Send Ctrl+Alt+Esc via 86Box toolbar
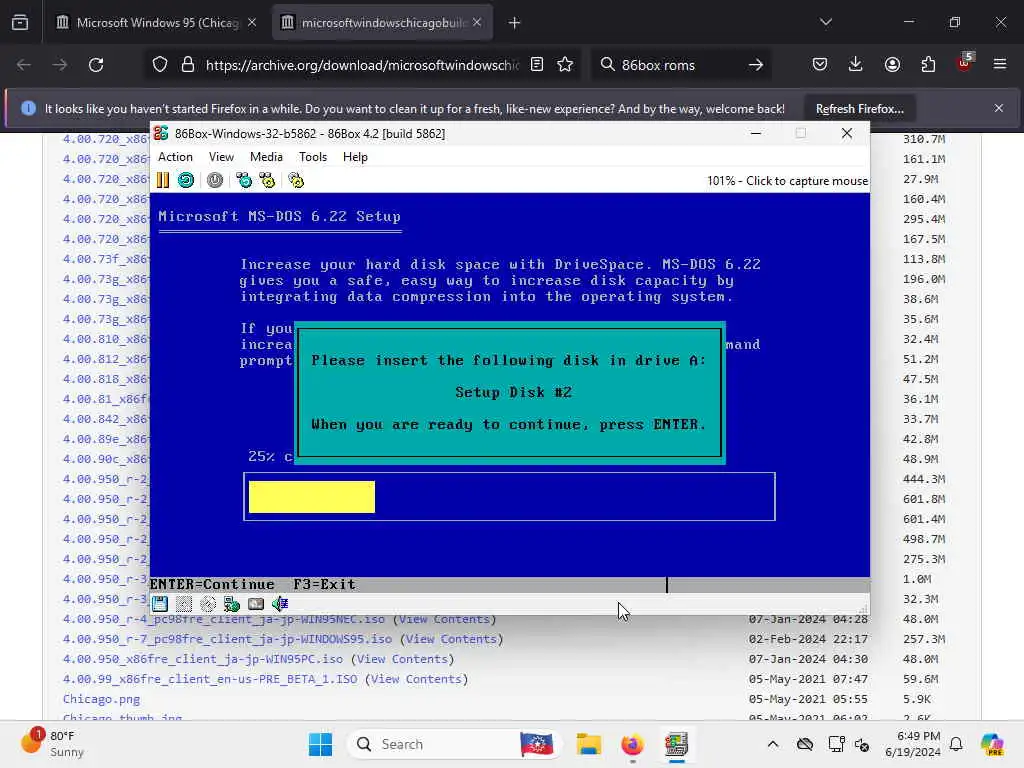Image resolution: width=1024 pixels, height=768 pixels. (x=267, y=180)
